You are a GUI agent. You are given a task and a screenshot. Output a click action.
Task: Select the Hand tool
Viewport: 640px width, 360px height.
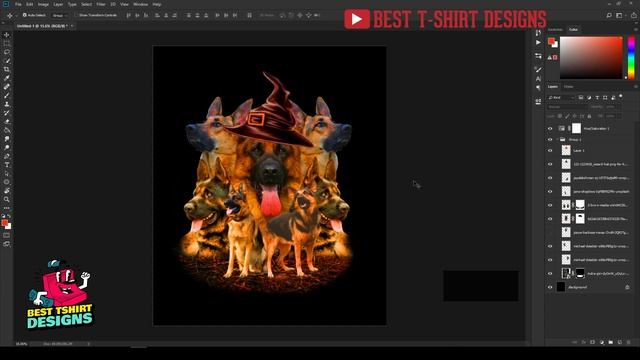pos(7,191)
